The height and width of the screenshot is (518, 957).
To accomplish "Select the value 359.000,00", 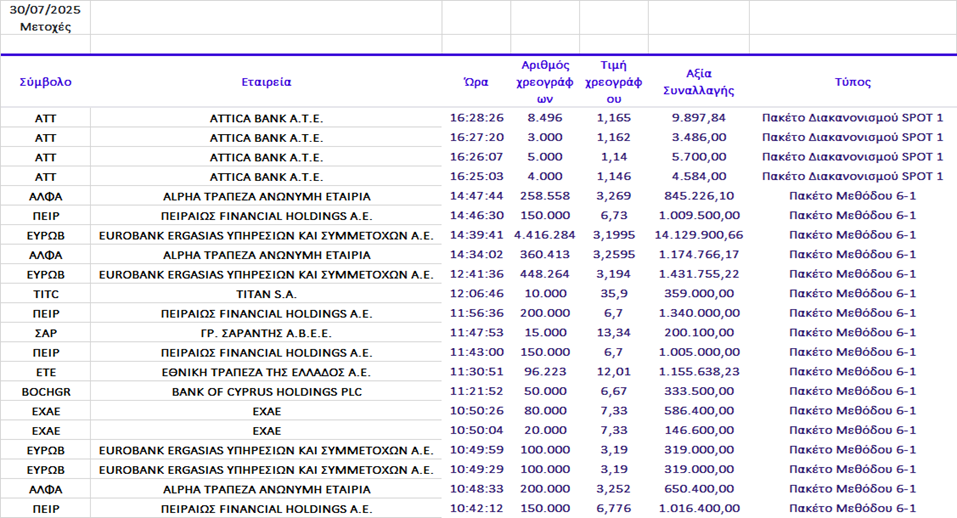I will pos(699,293).
